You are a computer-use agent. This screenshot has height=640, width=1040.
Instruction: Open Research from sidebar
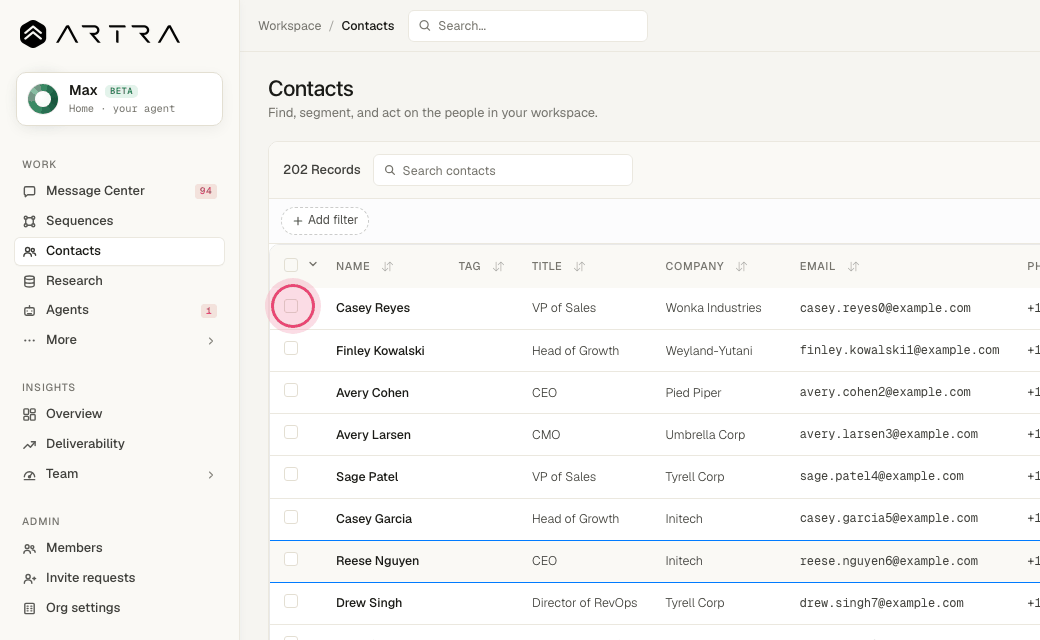(119, 281)
